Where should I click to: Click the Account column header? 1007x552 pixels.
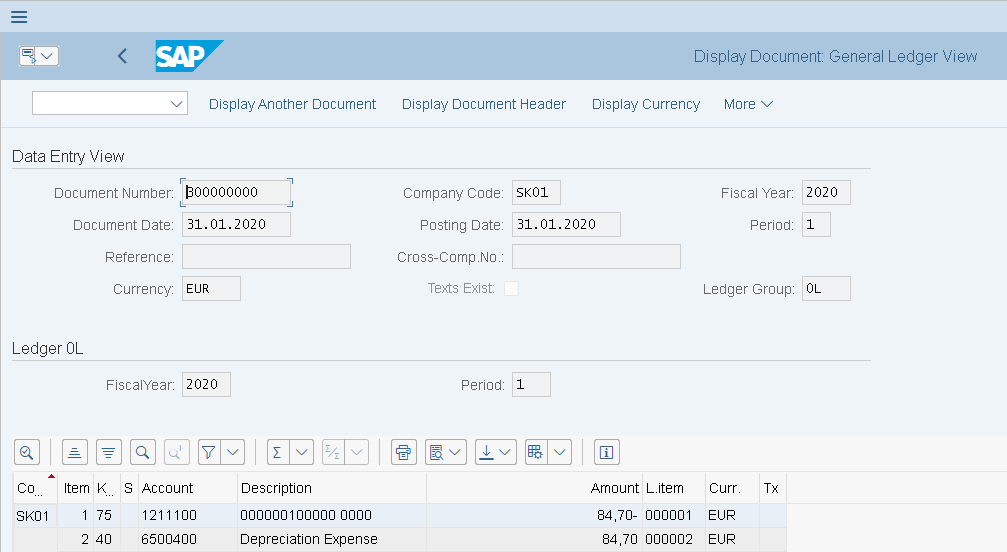tap(188, 488)
